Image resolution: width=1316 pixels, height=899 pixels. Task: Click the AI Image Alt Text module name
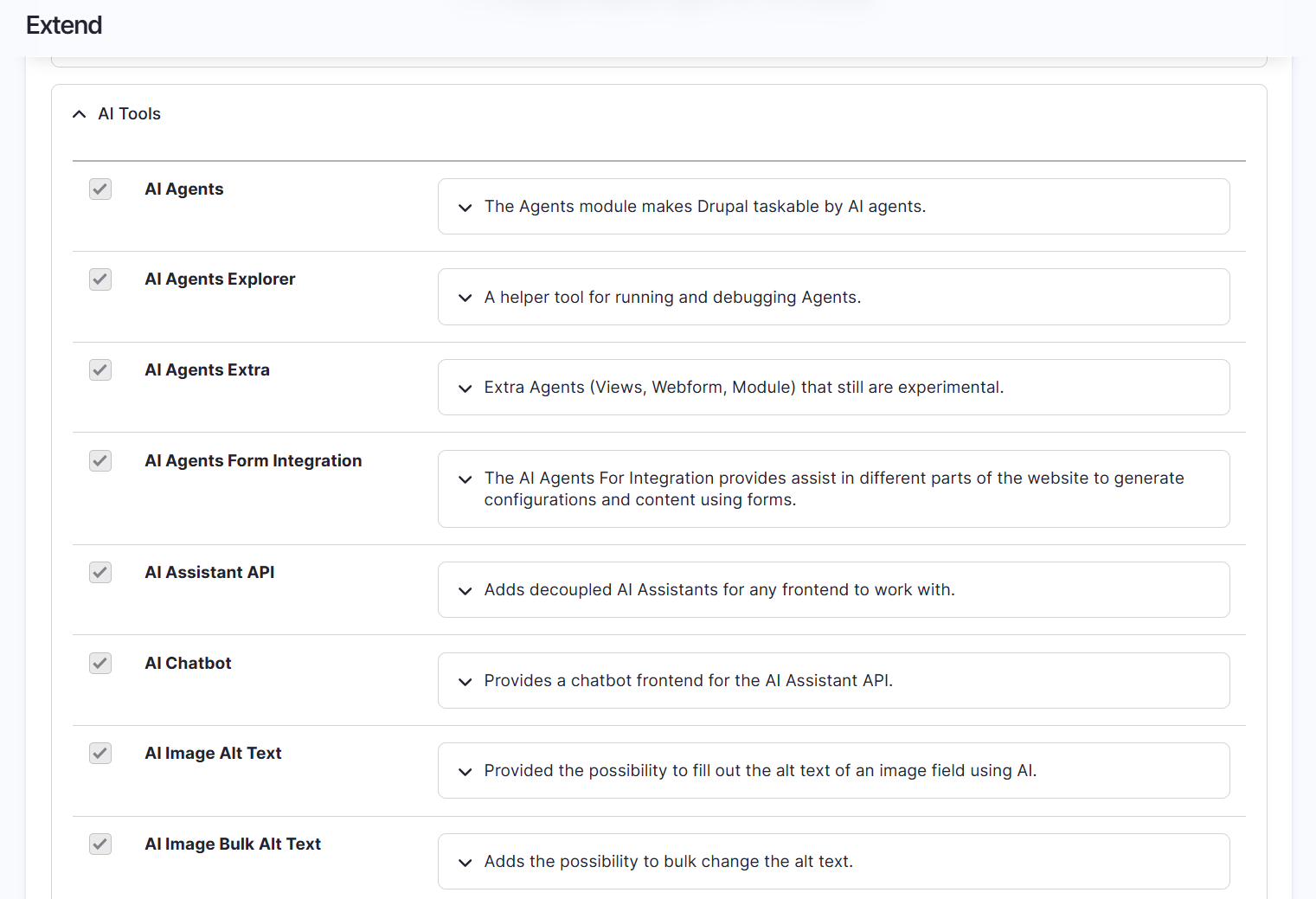tap(213, 753)
